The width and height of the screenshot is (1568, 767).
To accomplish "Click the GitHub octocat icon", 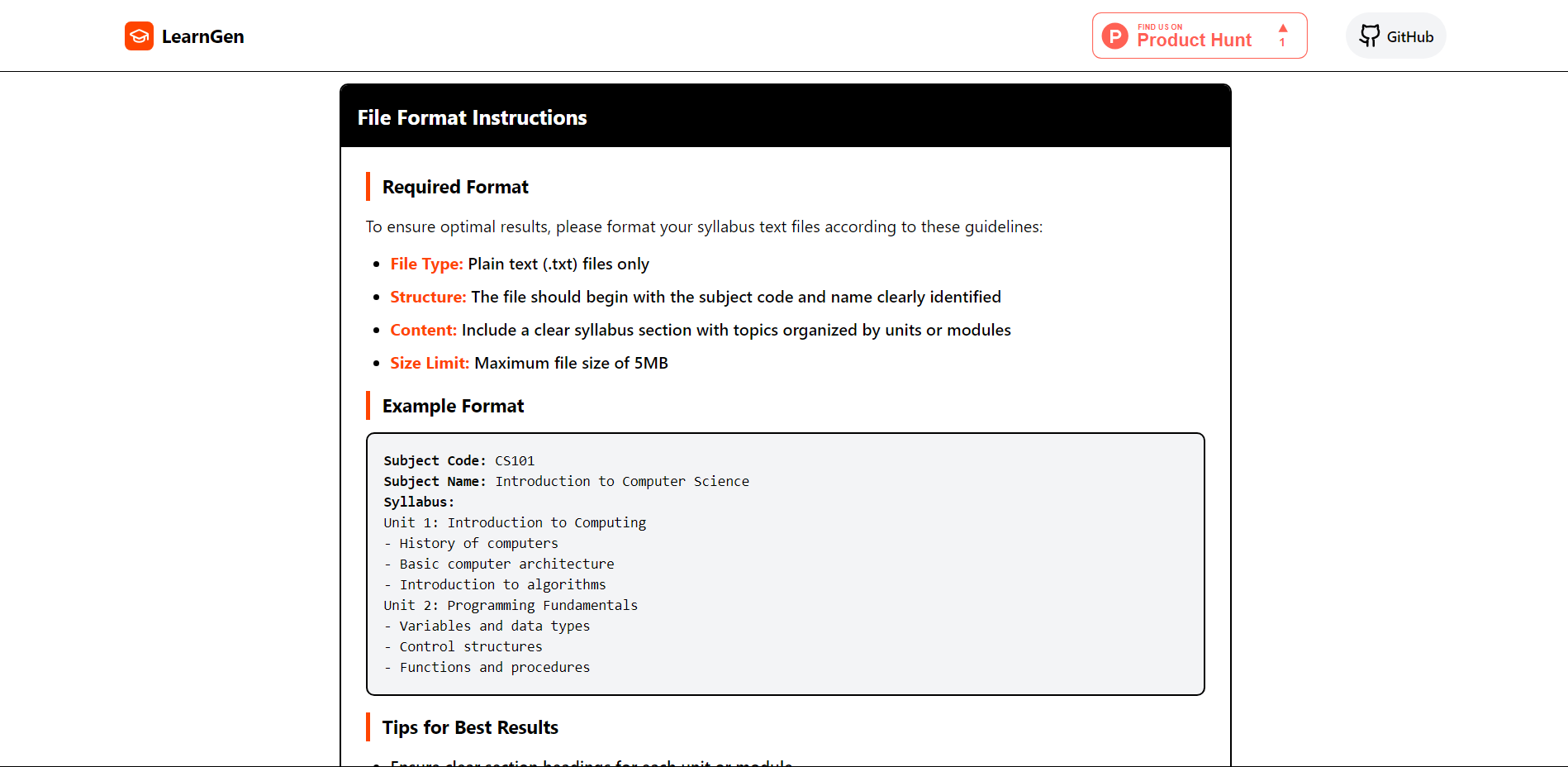I will tap(1370, 36).
